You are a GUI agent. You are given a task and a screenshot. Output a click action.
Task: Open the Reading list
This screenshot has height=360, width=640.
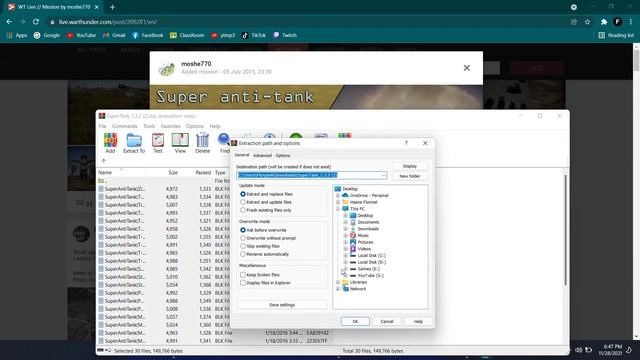616,36
